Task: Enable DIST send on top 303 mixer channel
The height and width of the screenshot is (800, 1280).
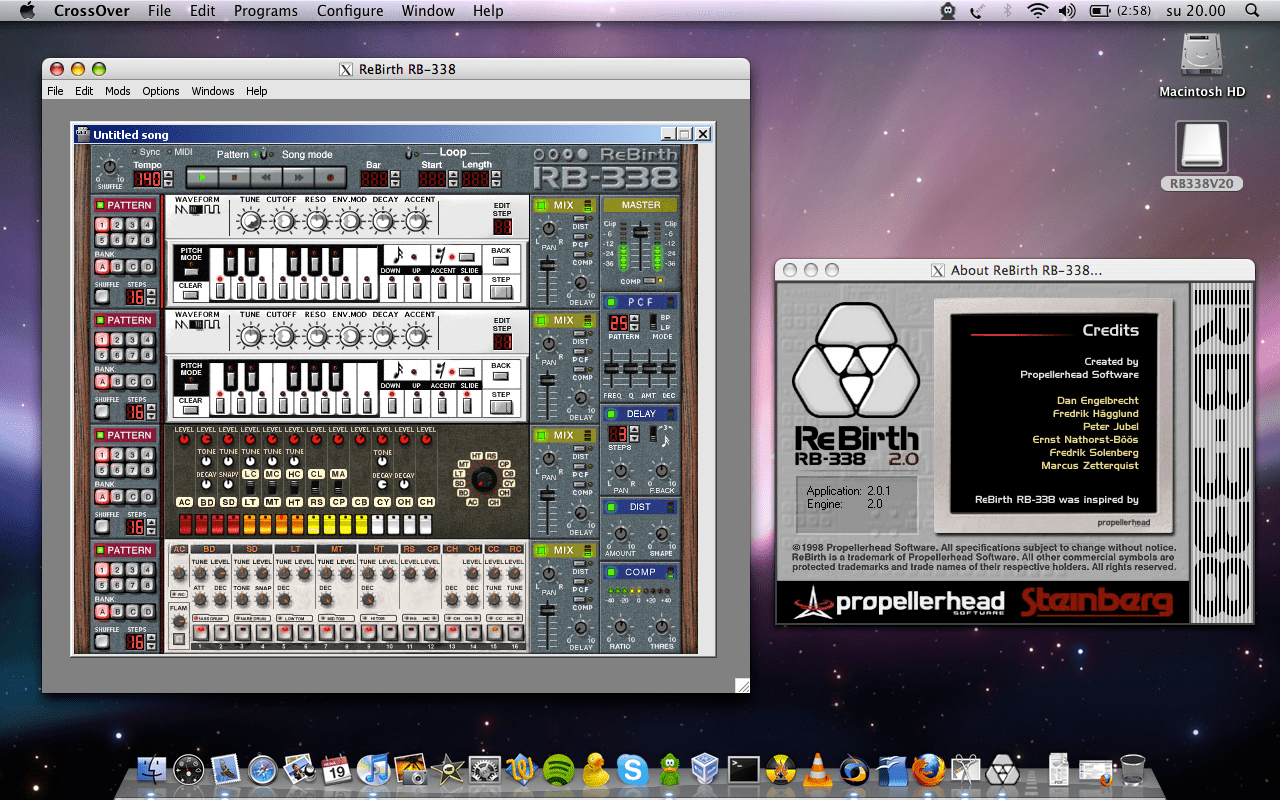Action: [581, 217]
